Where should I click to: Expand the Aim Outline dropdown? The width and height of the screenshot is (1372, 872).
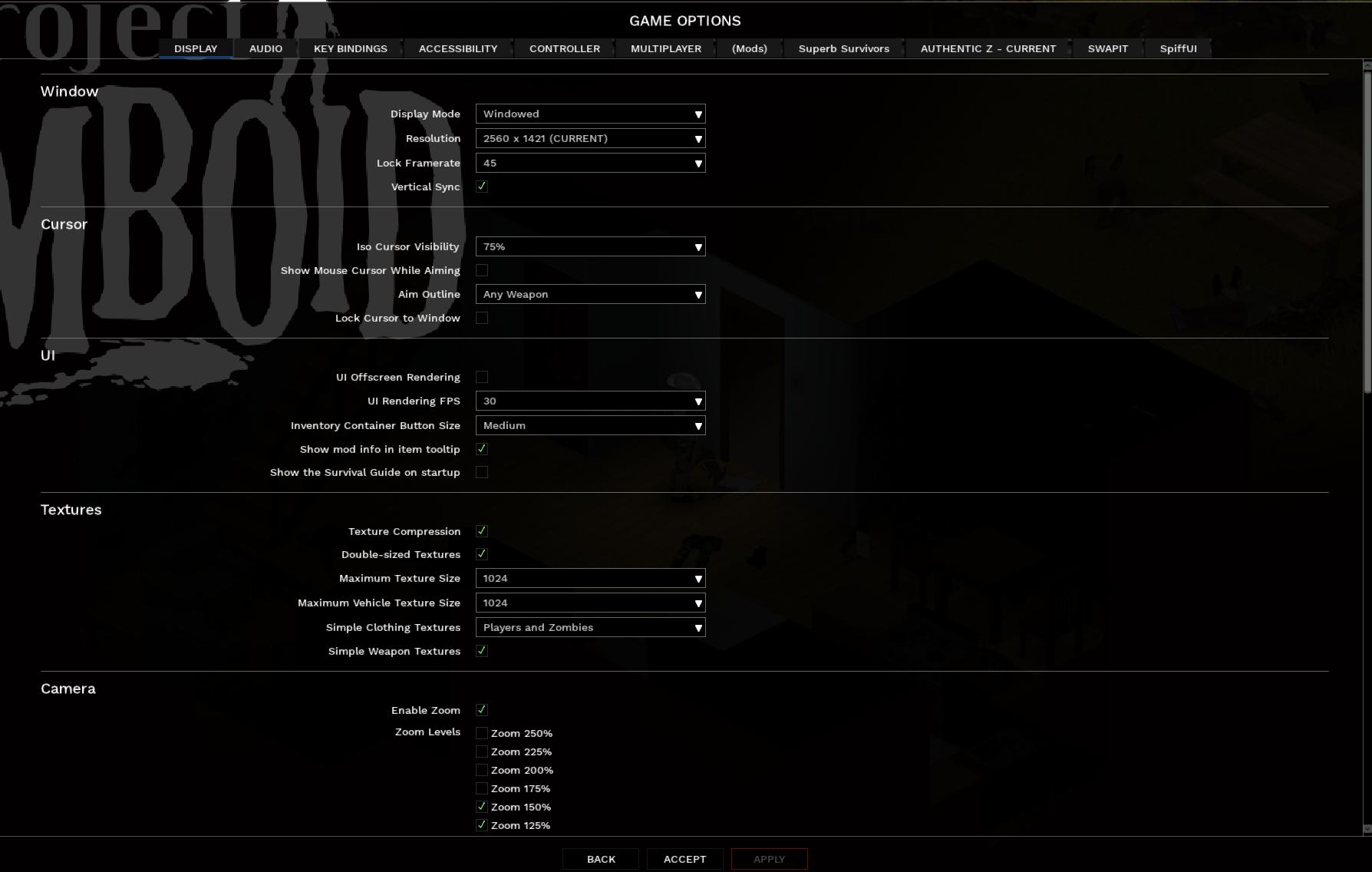click(590, 294)
